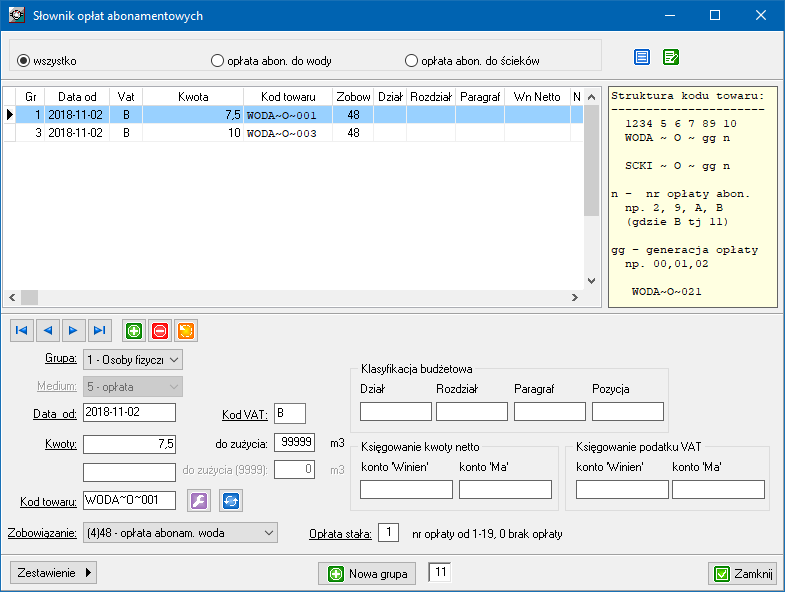
Task: Go to the next record
Action: click(73, 329)
